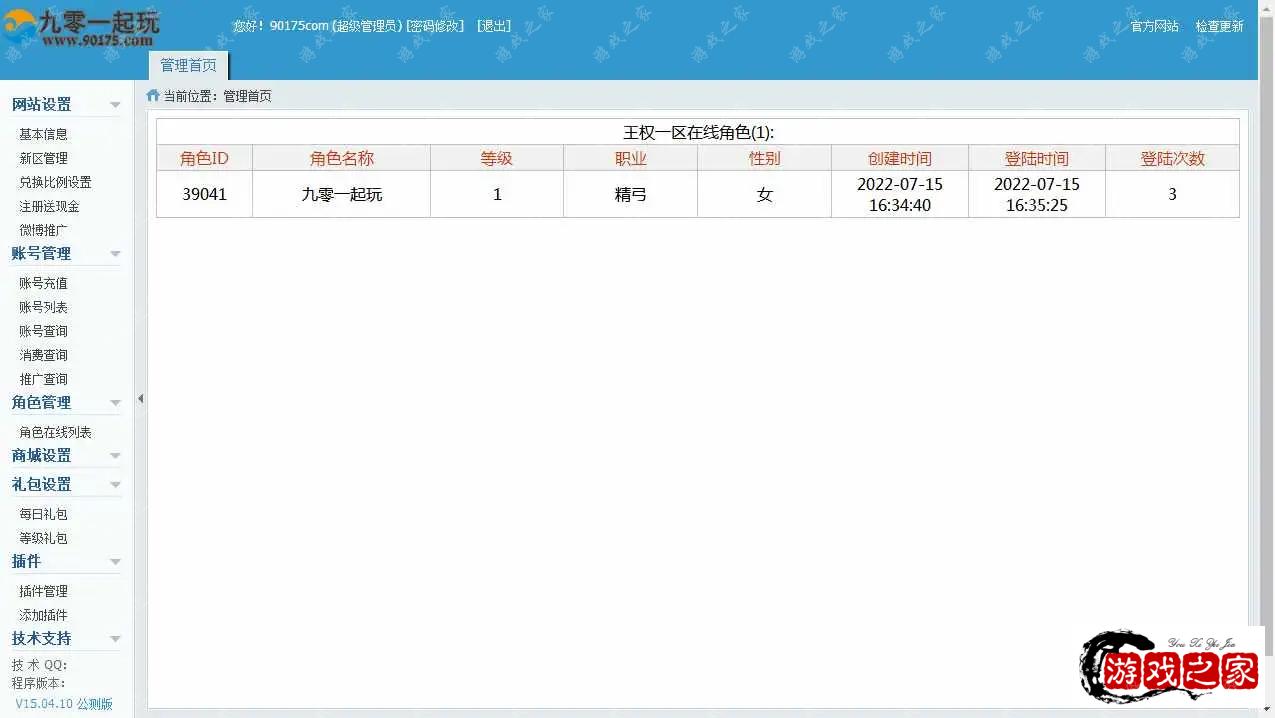Expand the 账号管理 section chevron
The image size is (1275, 718).
[116, 253]
